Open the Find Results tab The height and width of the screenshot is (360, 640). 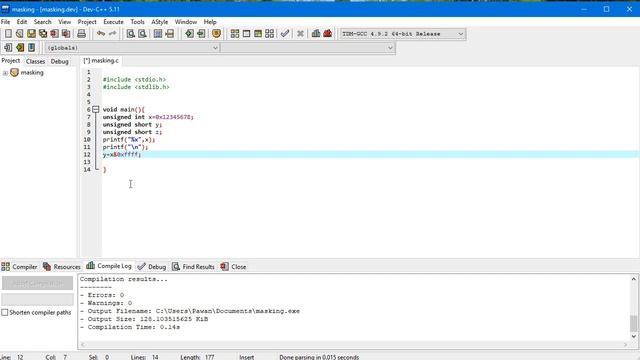click(x=193, y=267)
